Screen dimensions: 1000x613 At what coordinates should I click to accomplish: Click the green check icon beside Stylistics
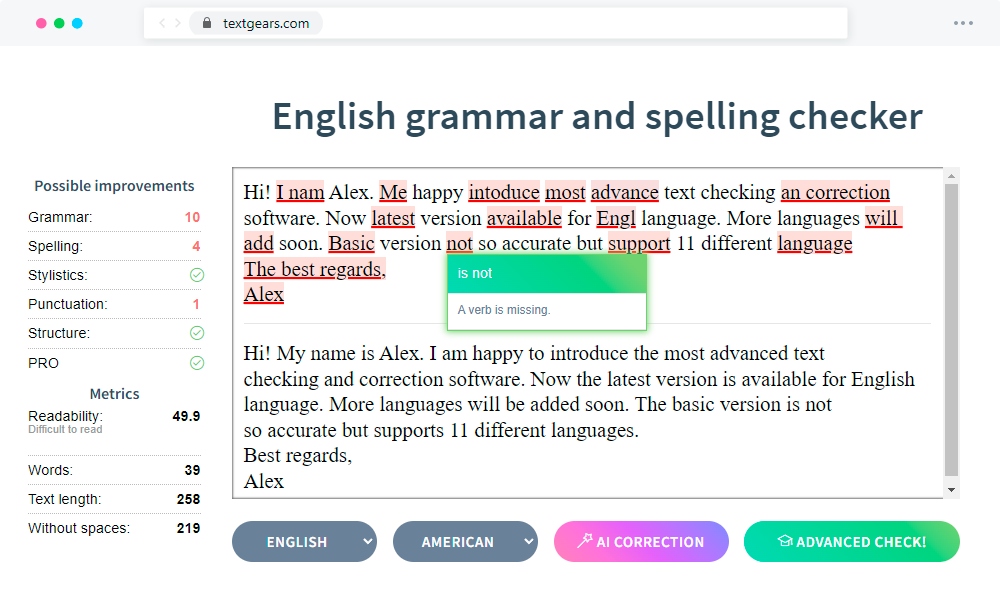(x=197, y=275)
